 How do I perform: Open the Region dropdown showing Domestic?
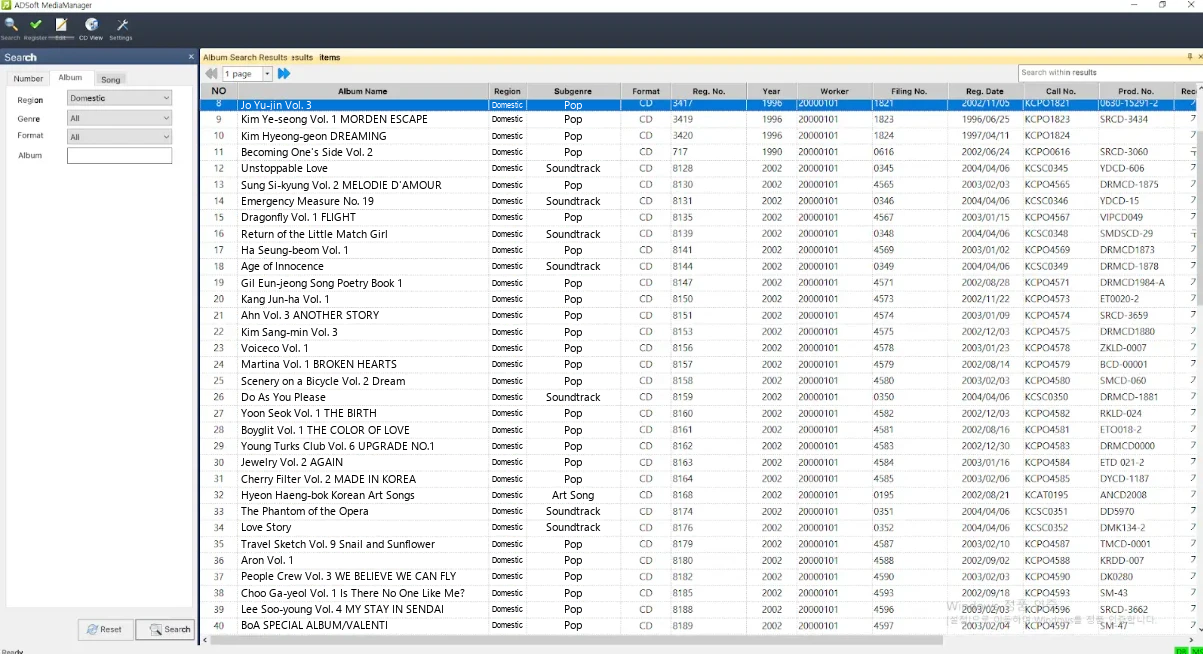(119, 98)
